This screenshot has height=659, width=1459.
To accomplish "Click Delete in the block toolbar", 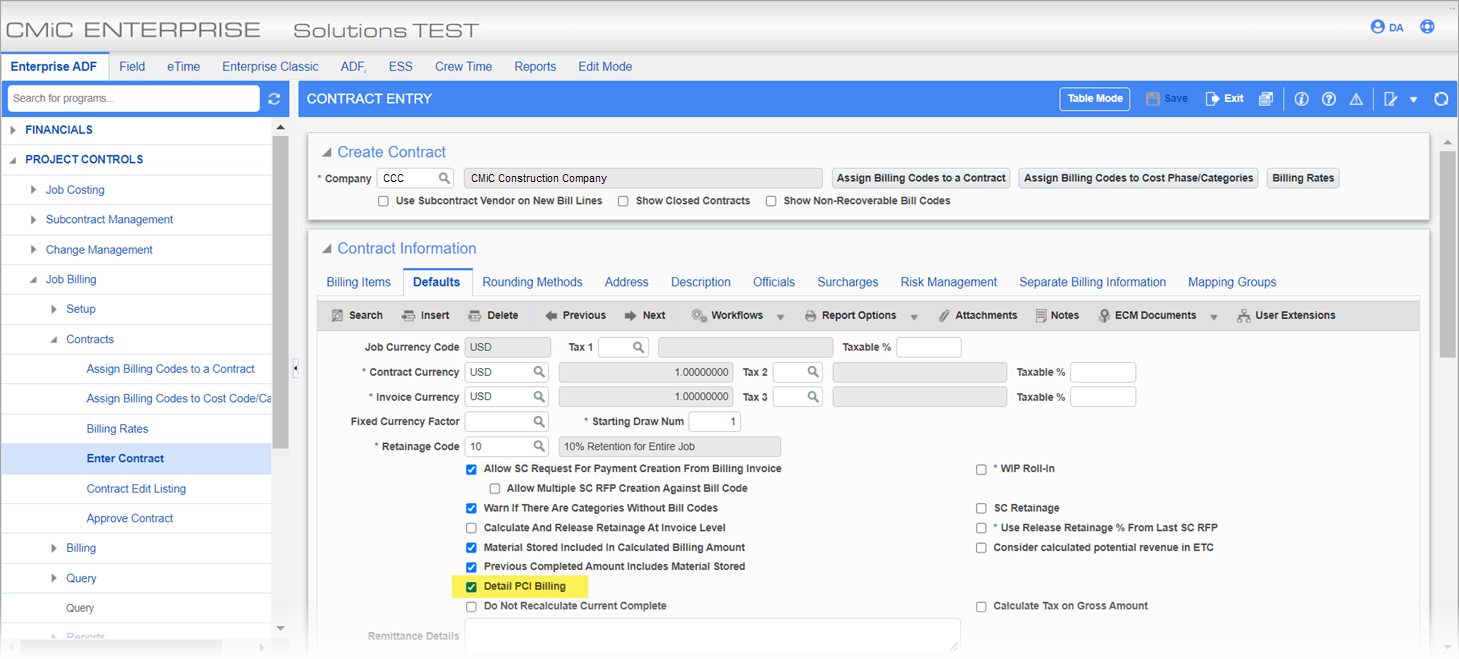I will click(493, 315).
